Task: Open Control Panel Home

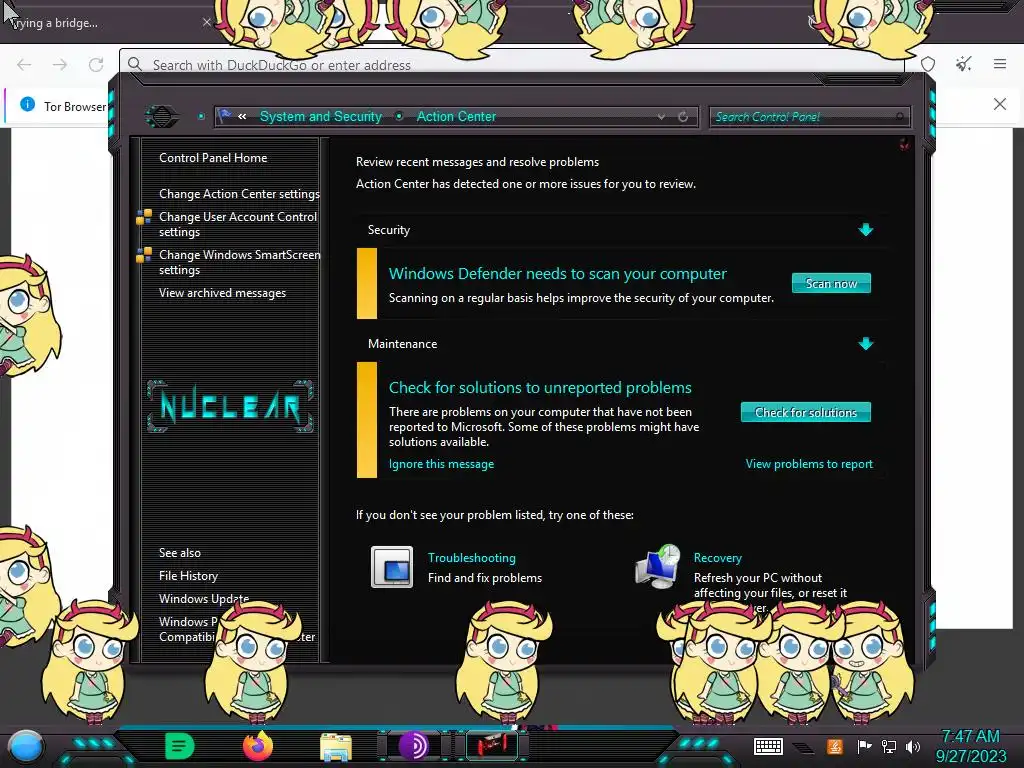Action: (x=213, y=157)
